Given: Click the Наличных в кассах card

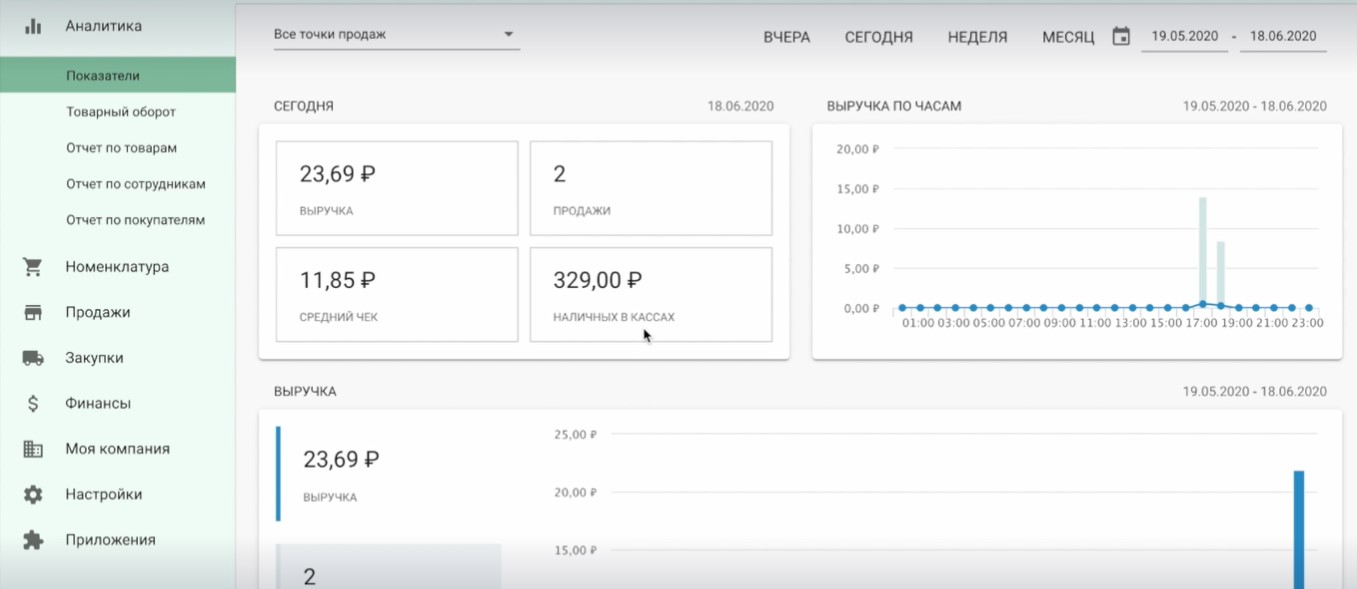Looking at the screenshot, I should (651, 295).
